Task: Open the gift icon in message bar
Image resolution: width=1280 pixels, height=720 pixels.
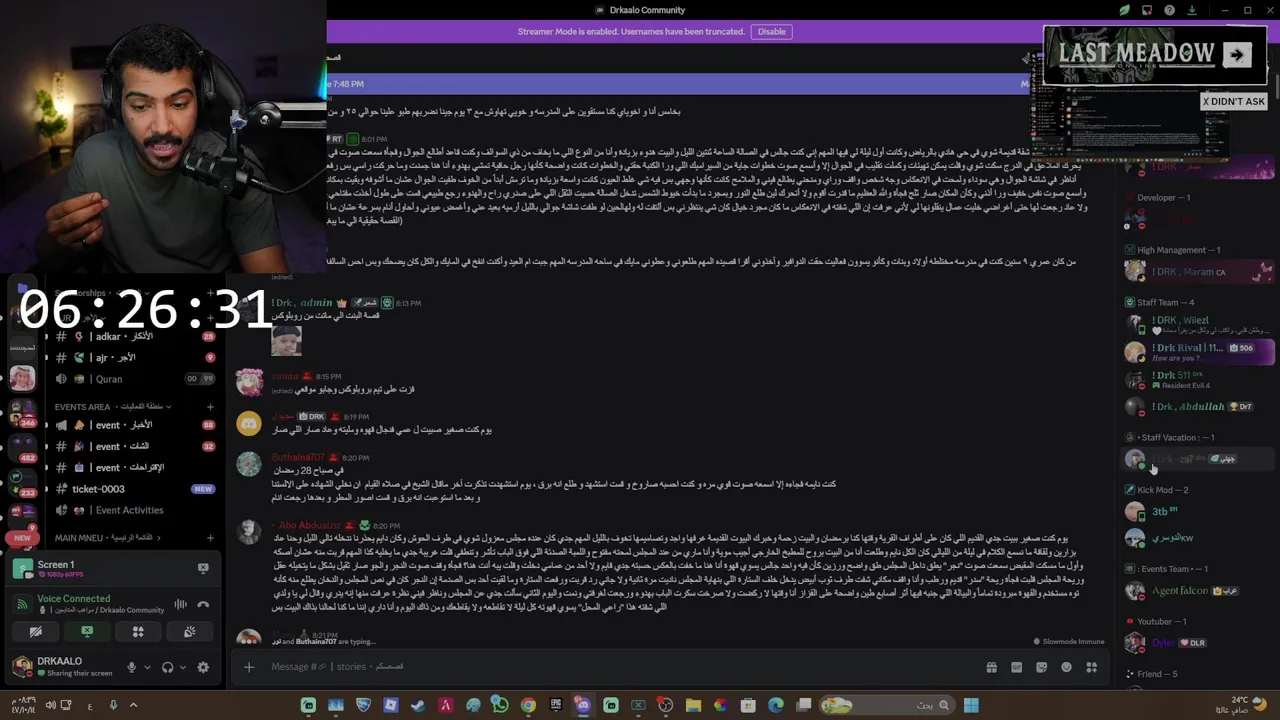Action: click(991, 667)
